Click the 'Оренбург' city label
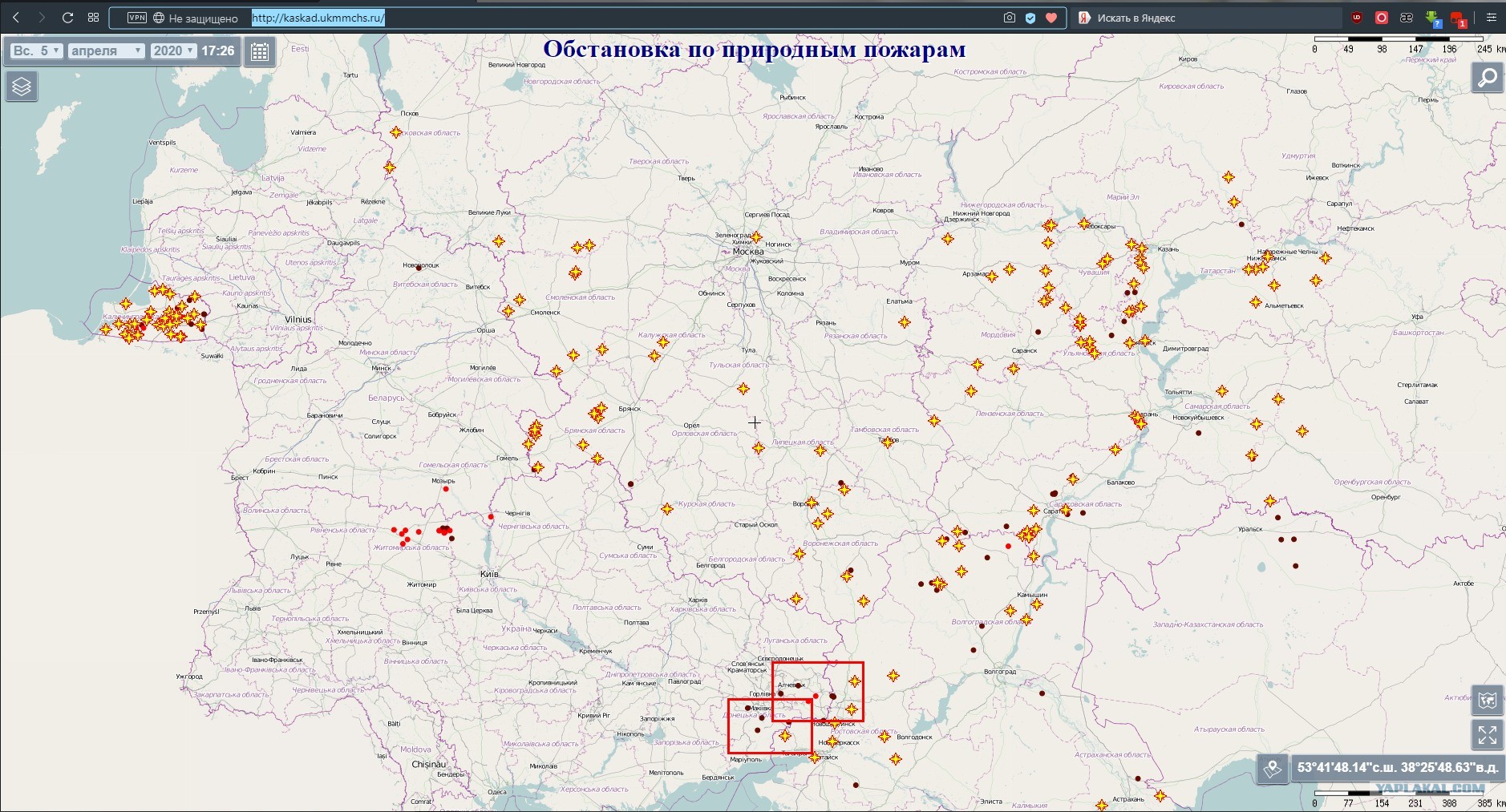This screenshot has height=812, width=1506. click(1386, 497)
